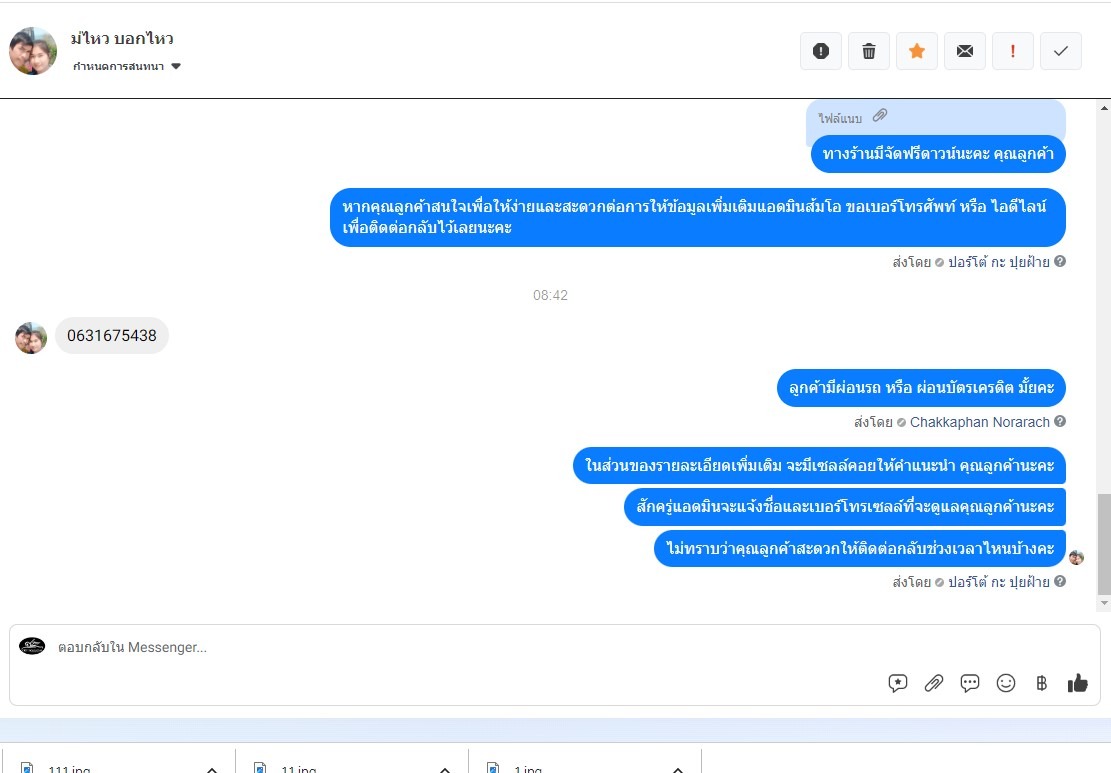Click help icon beside Chakkaphan Norarach
Image resolution: width=1111 pixels, height=773 pixels.
[1060, 421]
